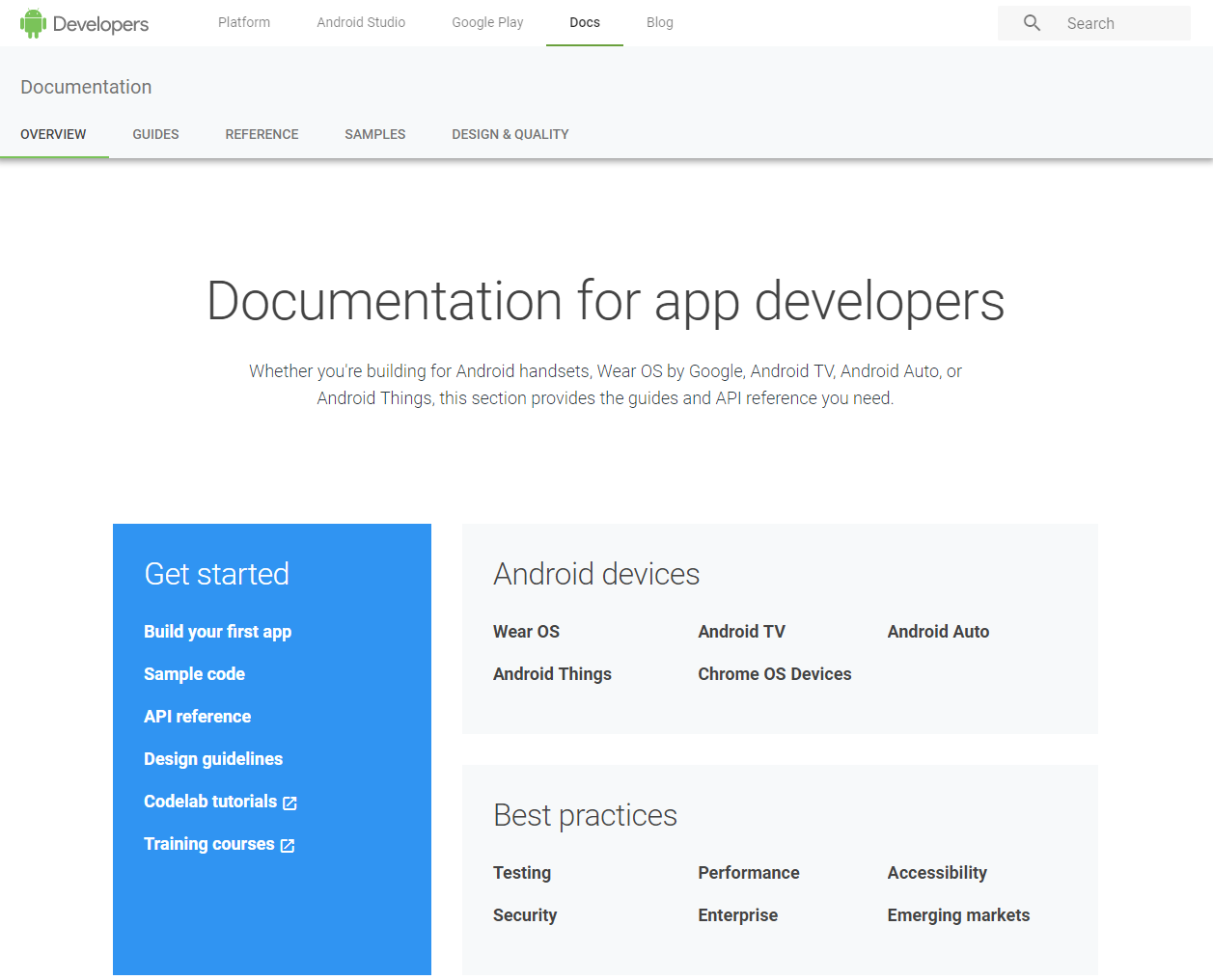Click the search magnifier icon
This screenshot has height=980, width=1213.
click(x=1032, y=22)
